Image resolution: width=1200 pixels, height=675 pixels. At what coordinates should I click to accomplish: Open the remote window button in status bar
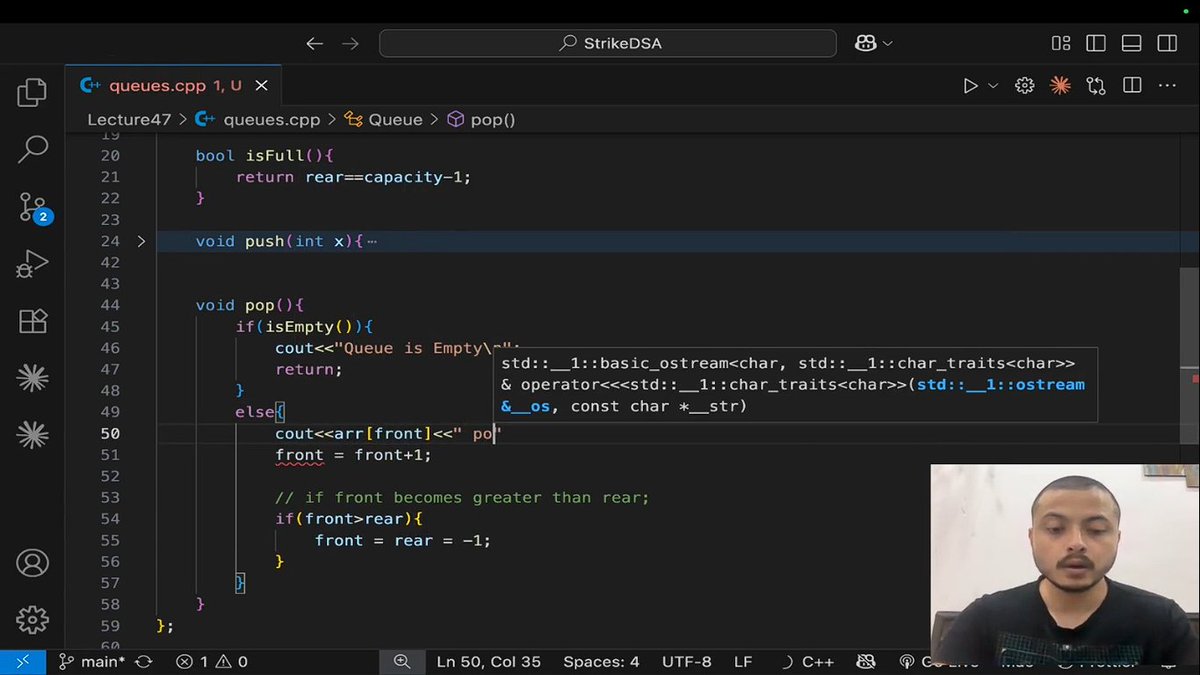click(23, 661)
